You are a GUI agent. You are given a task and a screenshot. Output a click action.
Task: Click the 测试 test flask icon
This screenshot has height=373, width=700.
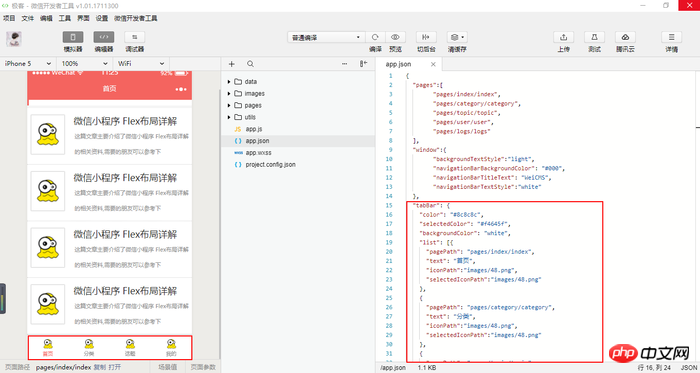[x=594, y=37]
